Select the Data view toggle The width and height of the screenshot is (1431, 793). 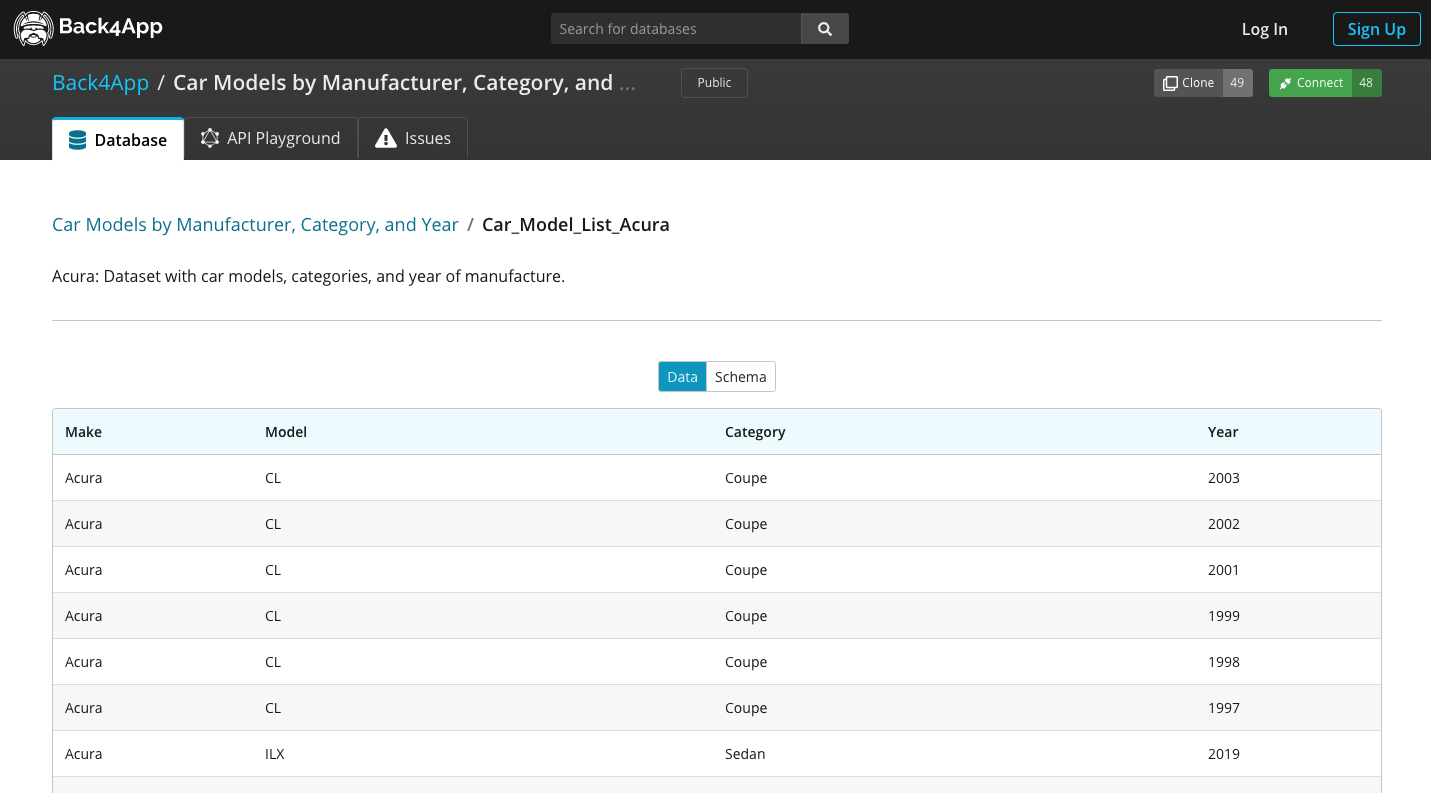tap(682, 377)
